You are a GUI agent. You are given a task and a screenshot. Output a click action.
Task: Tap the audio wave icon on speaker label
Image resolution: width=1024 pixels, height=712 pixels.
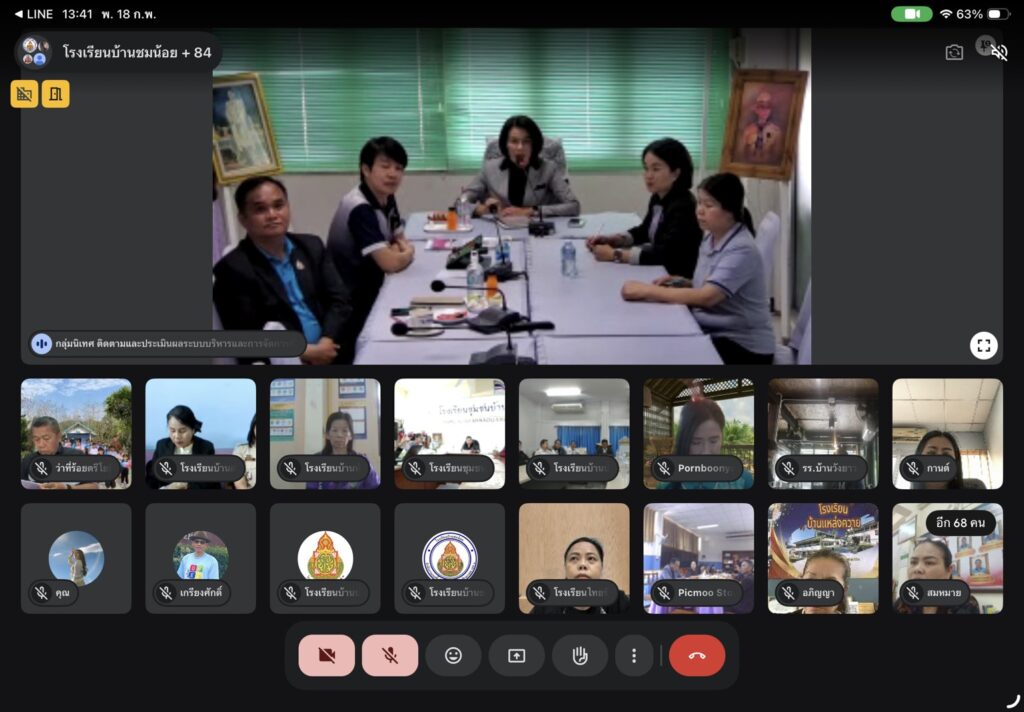pos(41,344)
